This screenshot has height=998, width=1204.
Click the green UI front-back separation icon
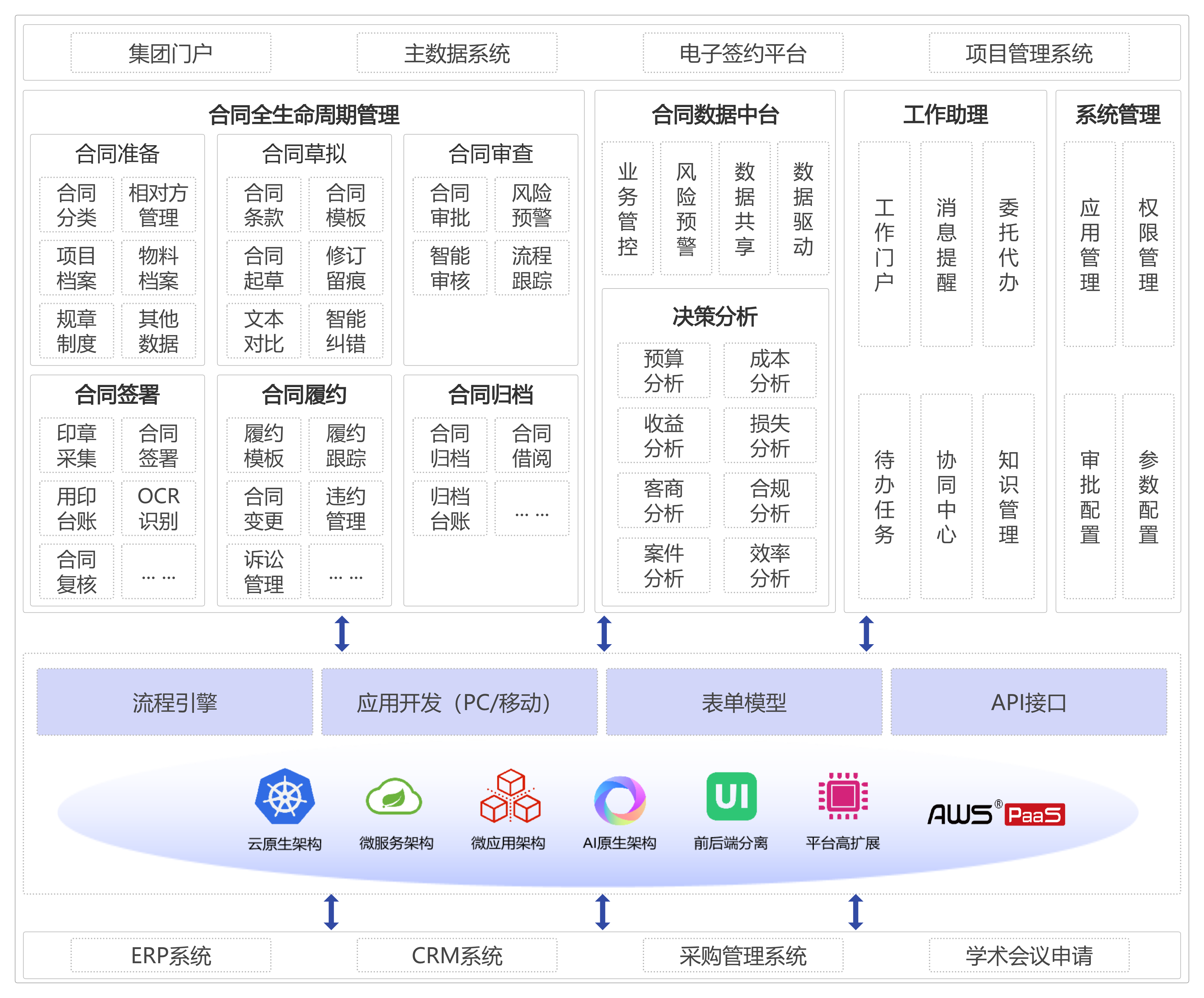tap(731, 796)
